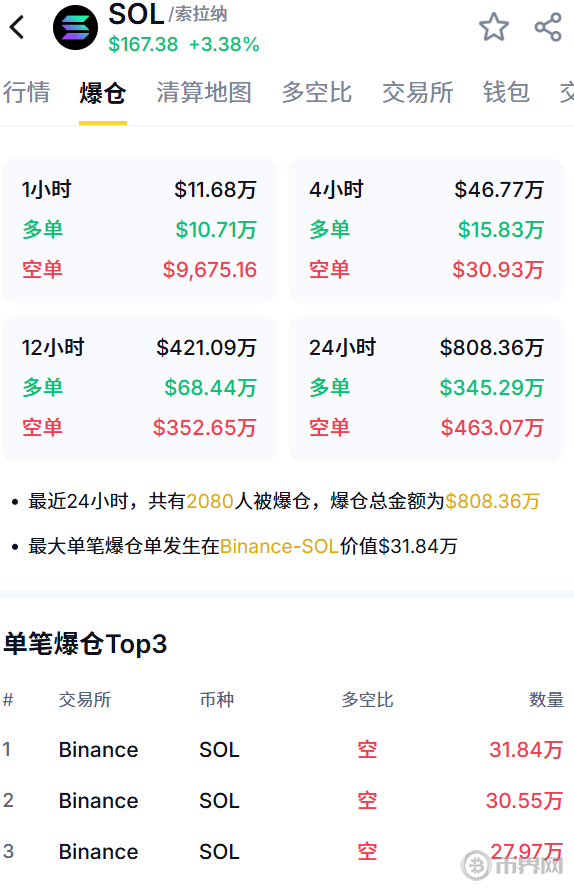Switch to the 行情 tab

27,92
